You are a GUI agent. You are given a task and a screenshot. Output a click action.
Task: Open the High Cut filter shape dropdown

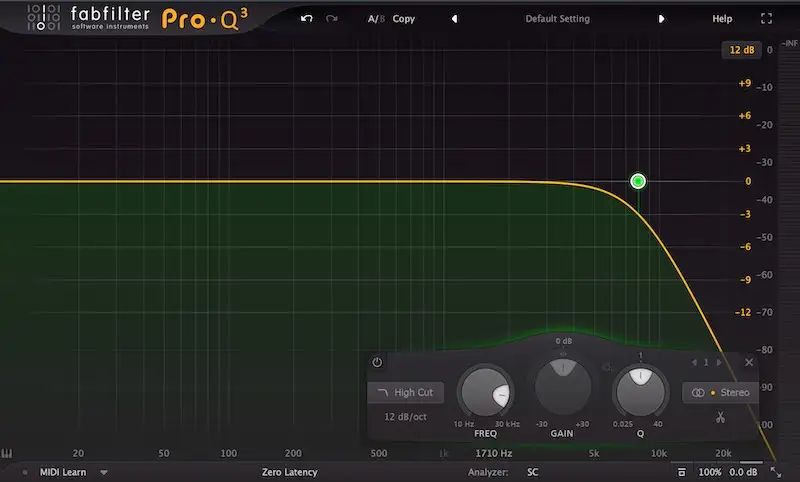(405, 393)
